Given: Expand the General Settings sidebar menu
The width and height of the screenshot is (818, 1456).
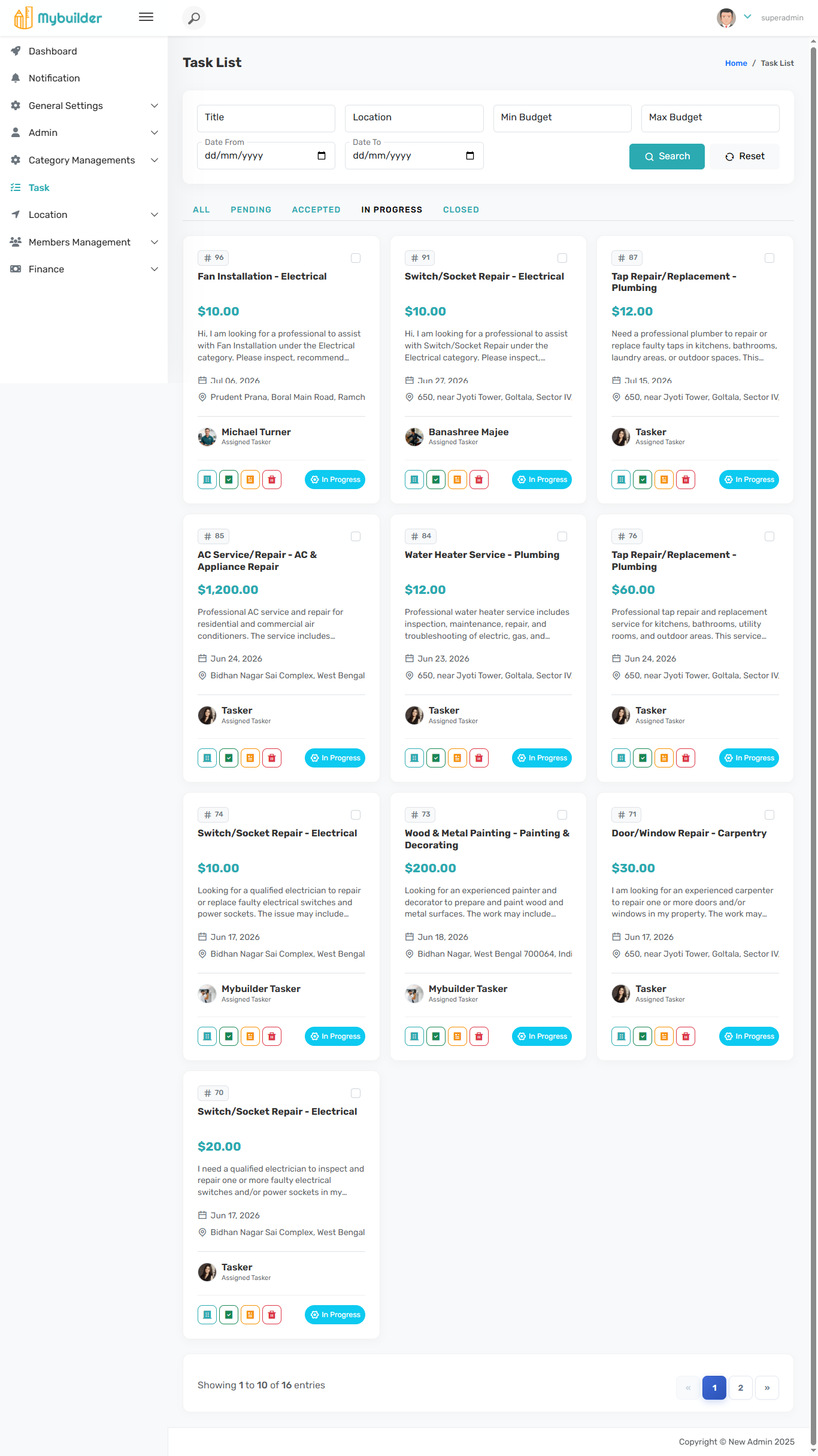Looking at the screenshot, I should (x=84, y=105).
